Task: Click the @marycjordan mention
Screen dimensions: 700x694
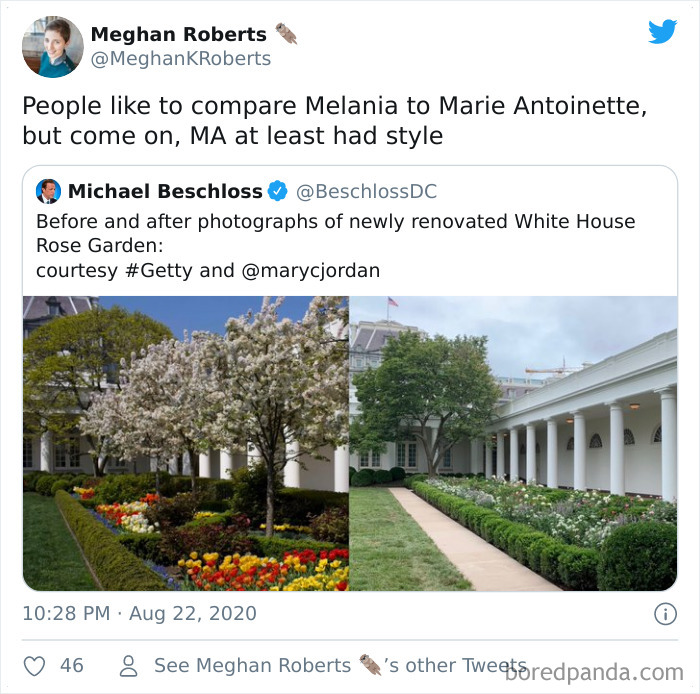Action: [x=311, y=271]
